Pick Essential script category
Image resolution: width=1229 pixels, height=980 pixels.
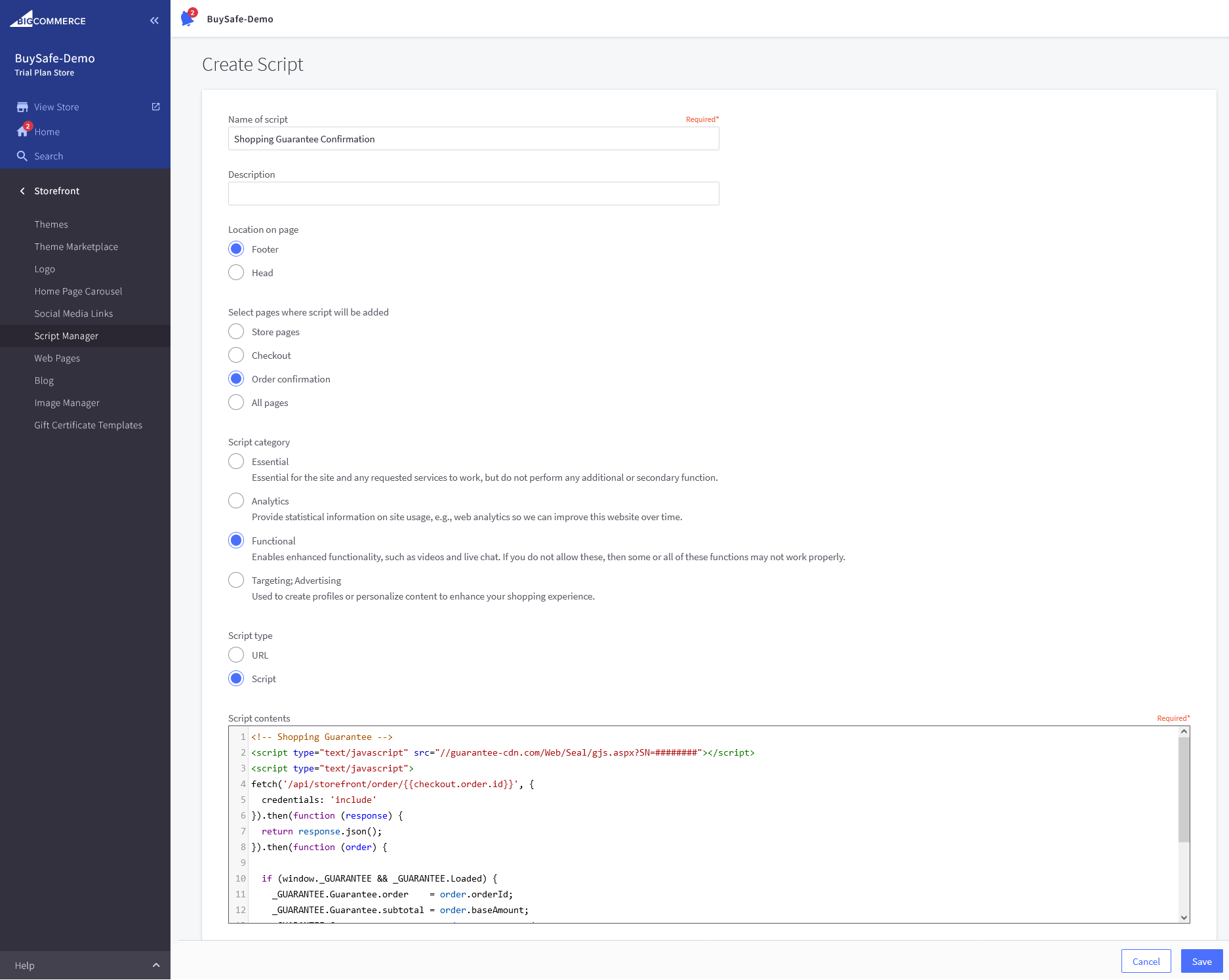point(236,461)
